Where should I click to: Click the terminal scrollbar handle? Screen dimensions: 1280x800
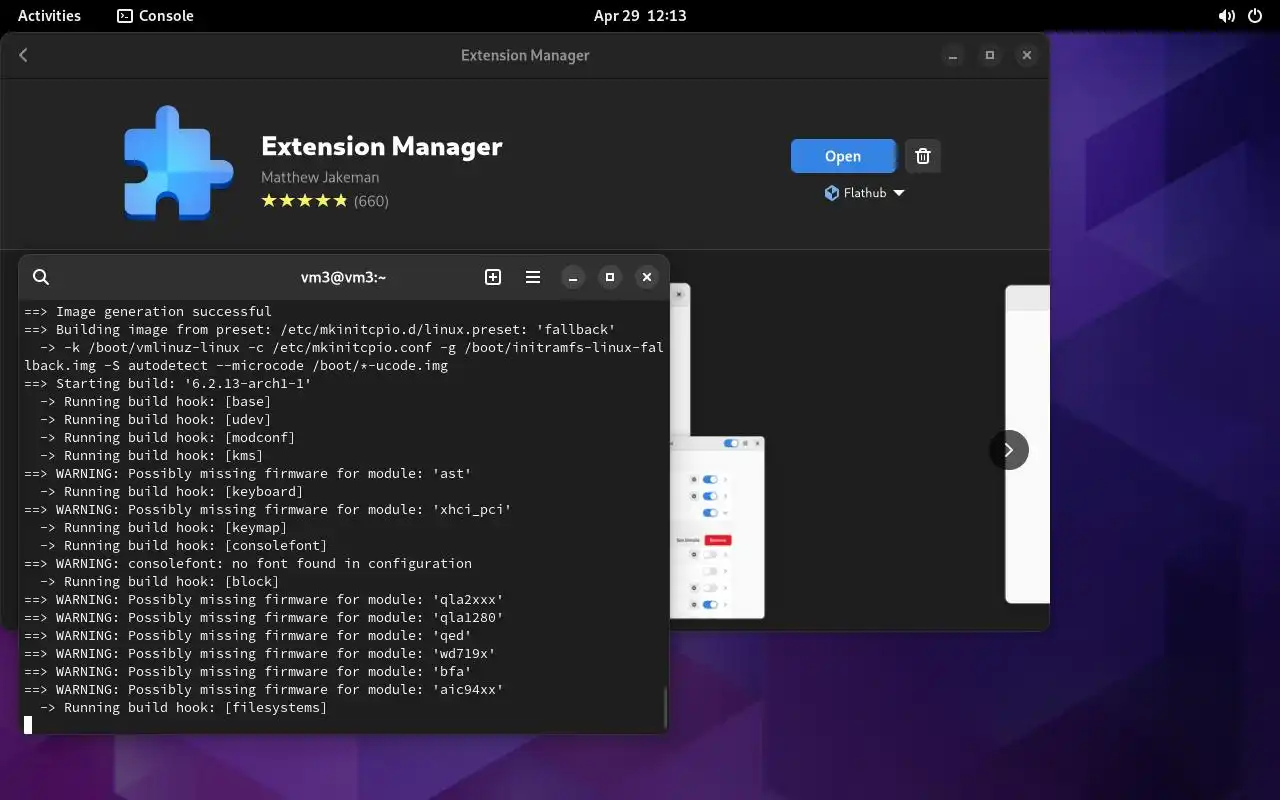point(664,708)
